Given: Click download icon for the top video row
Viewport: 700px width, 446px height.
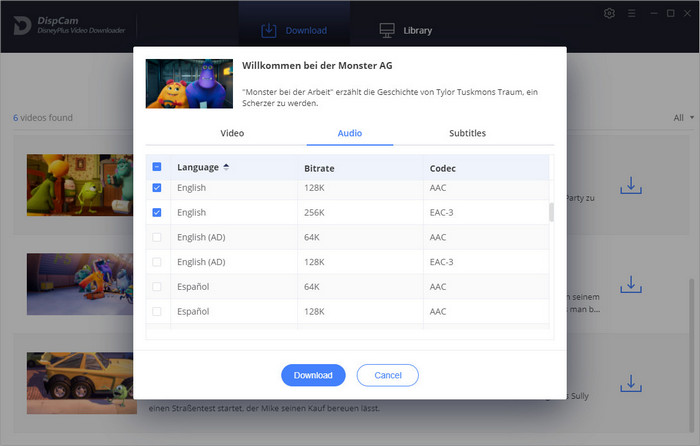Looking at the screenshot, I should [x=630, y=186].
